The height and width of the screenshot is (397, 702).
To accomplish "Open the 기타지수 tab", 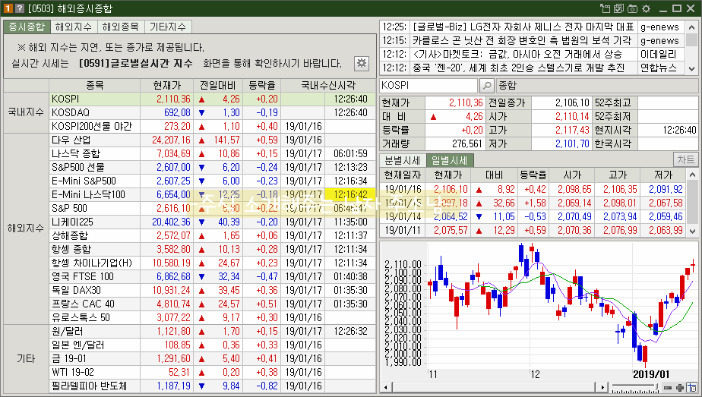I will tap(168, 27).
